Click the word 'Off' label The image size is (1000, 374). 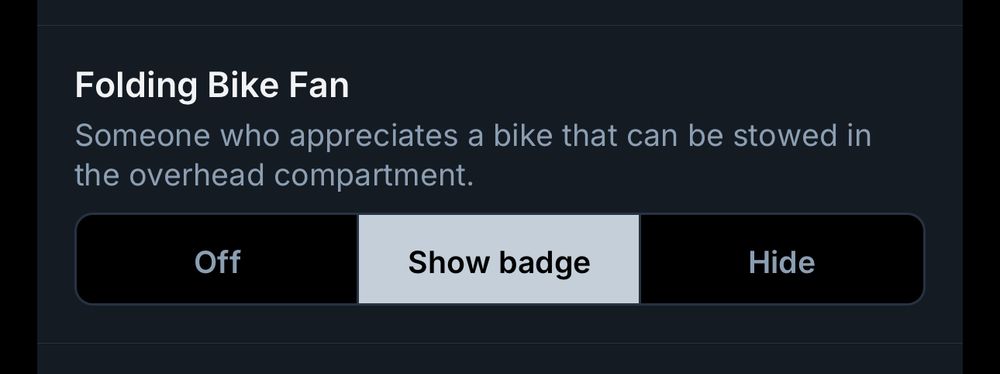coord(217,262)
